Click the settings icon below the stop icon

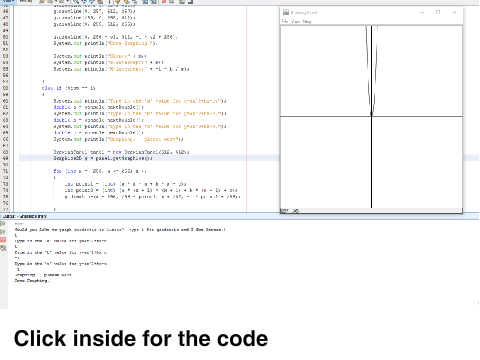click(x=3, y=248)
